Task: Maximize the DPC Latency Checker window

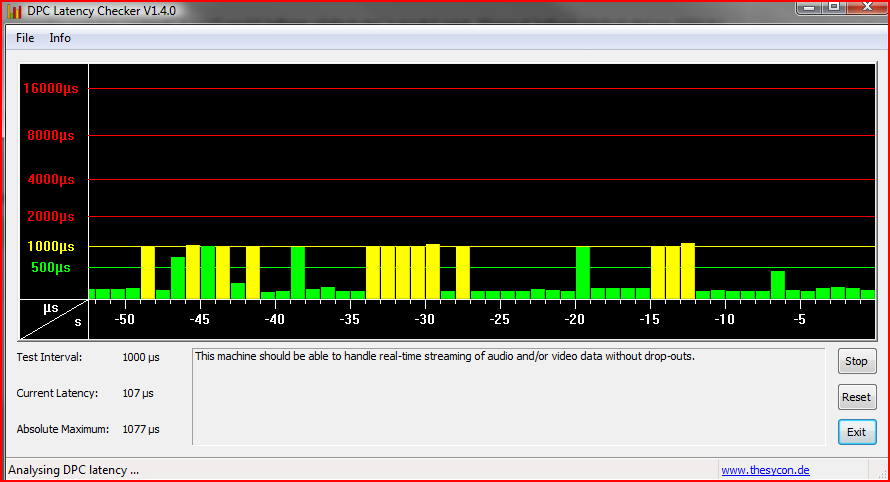Action: 834,7
